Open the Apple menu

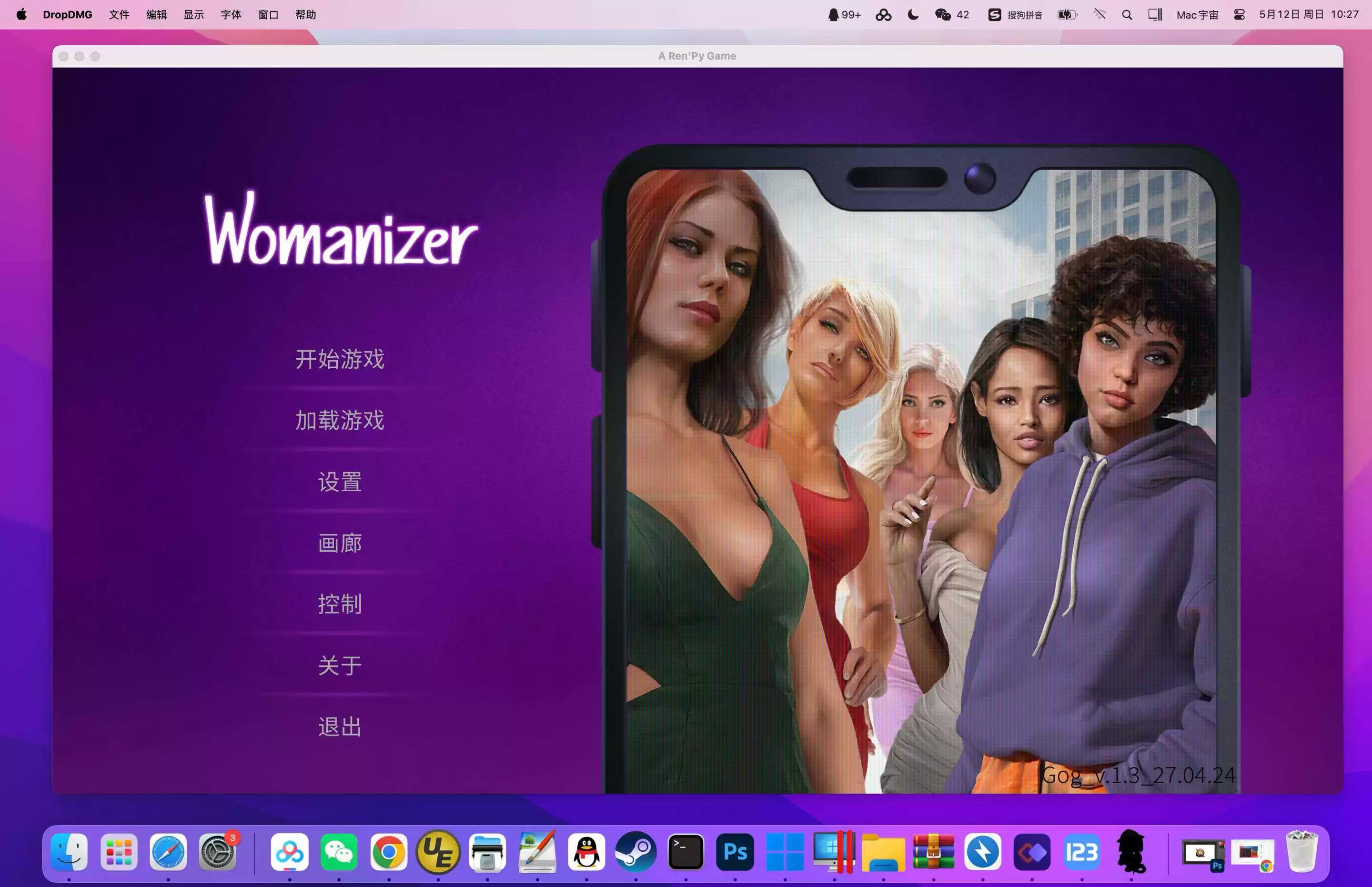(x=21, y=14)
